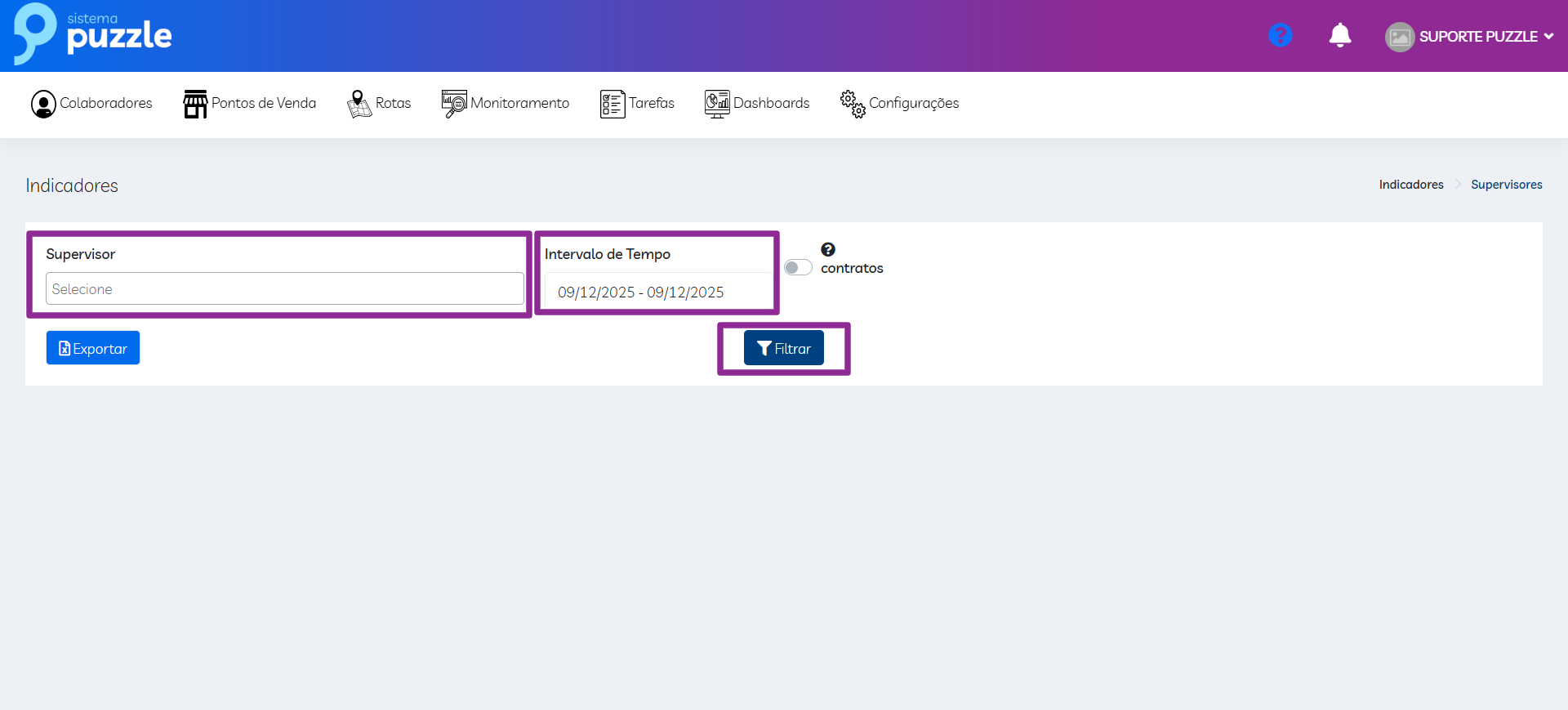1568x710 pixels.
Task: Click the Rotas map pin icon
Action: click(x=359, y=104)
